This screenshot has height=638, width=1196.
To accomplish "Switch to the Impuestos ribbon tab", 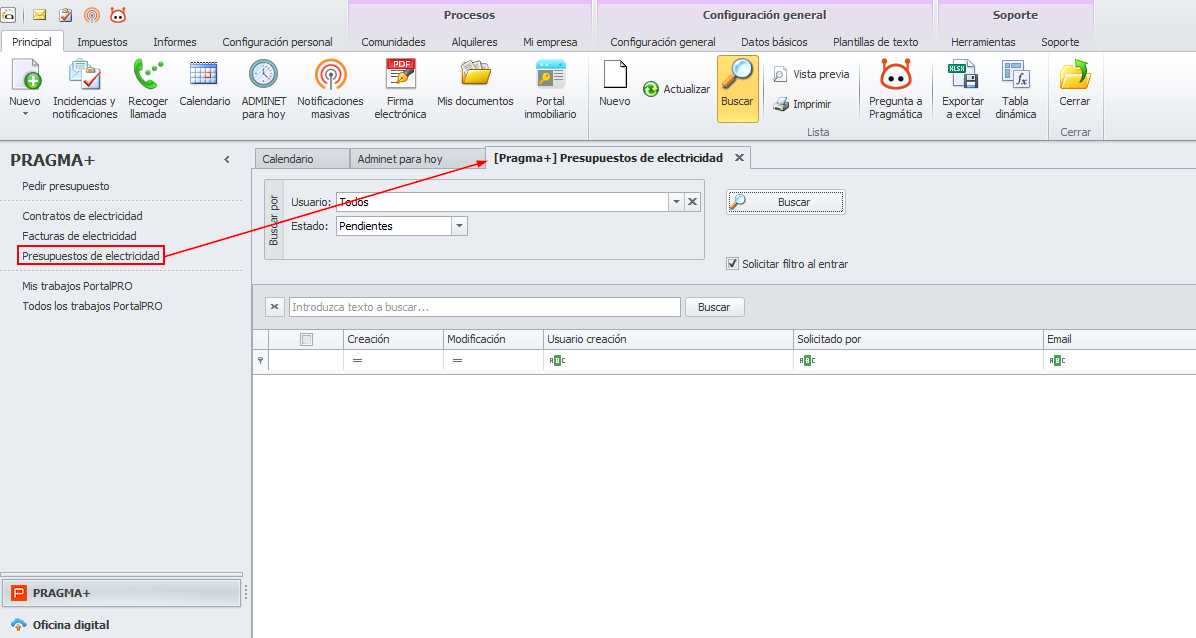I will click(102, 42).
